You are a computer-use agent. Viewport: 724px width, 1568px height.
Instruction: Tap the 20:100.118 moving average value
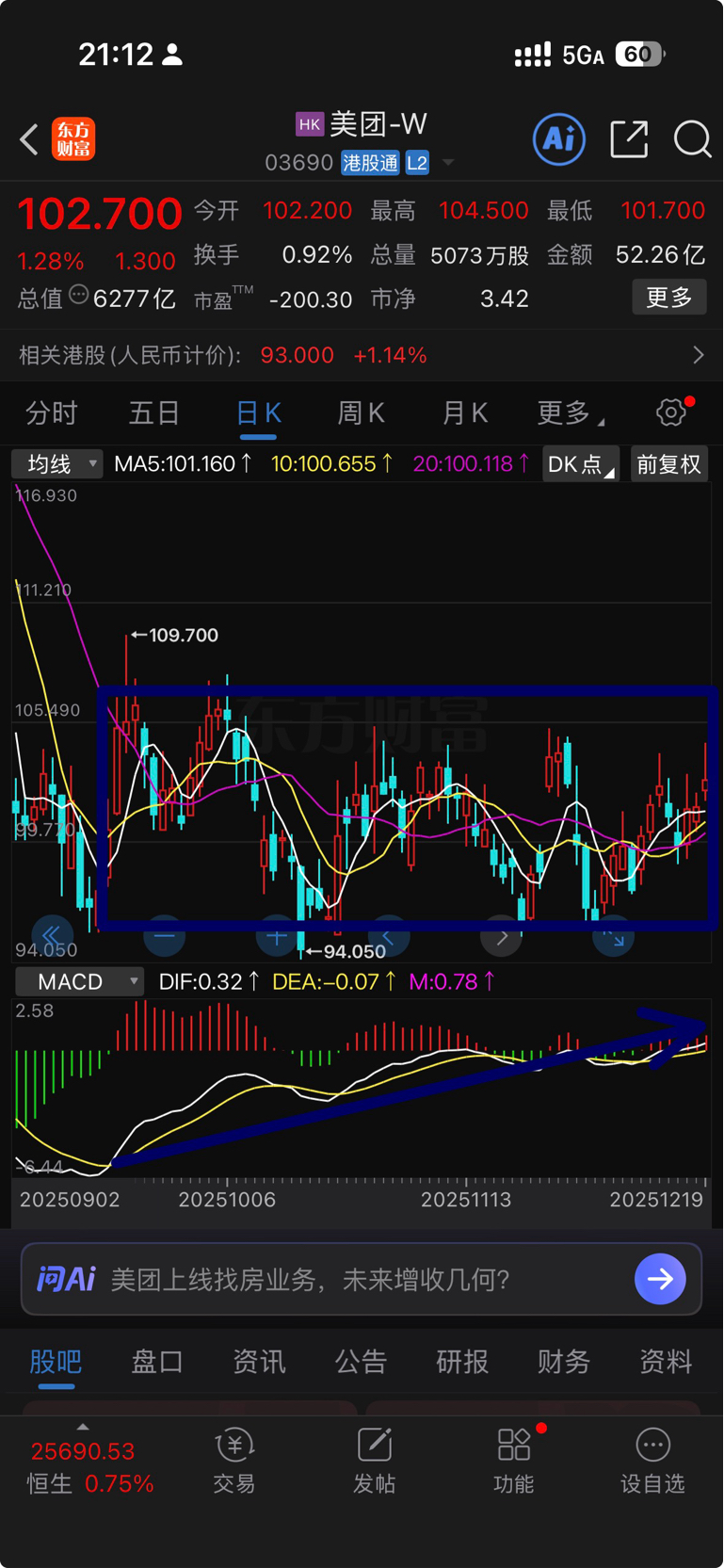tap(471, 463)
